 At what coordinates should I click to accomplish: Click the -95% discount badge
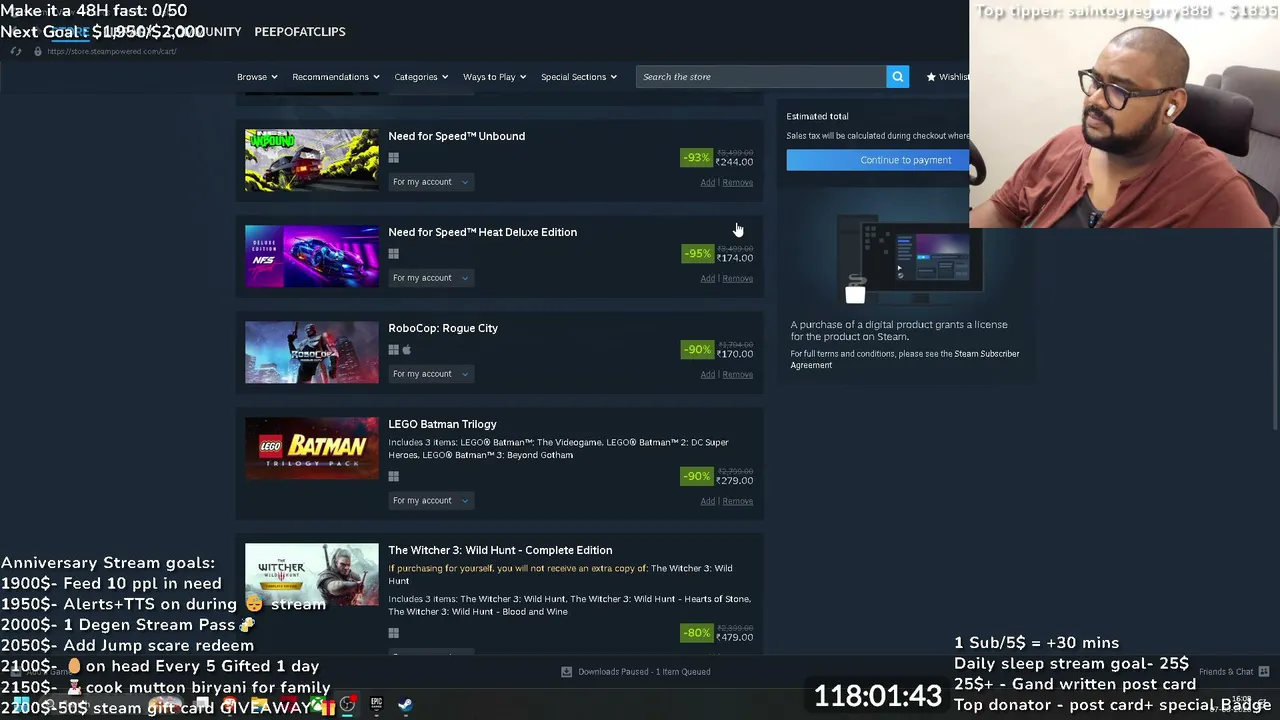(x=696, y=254)
